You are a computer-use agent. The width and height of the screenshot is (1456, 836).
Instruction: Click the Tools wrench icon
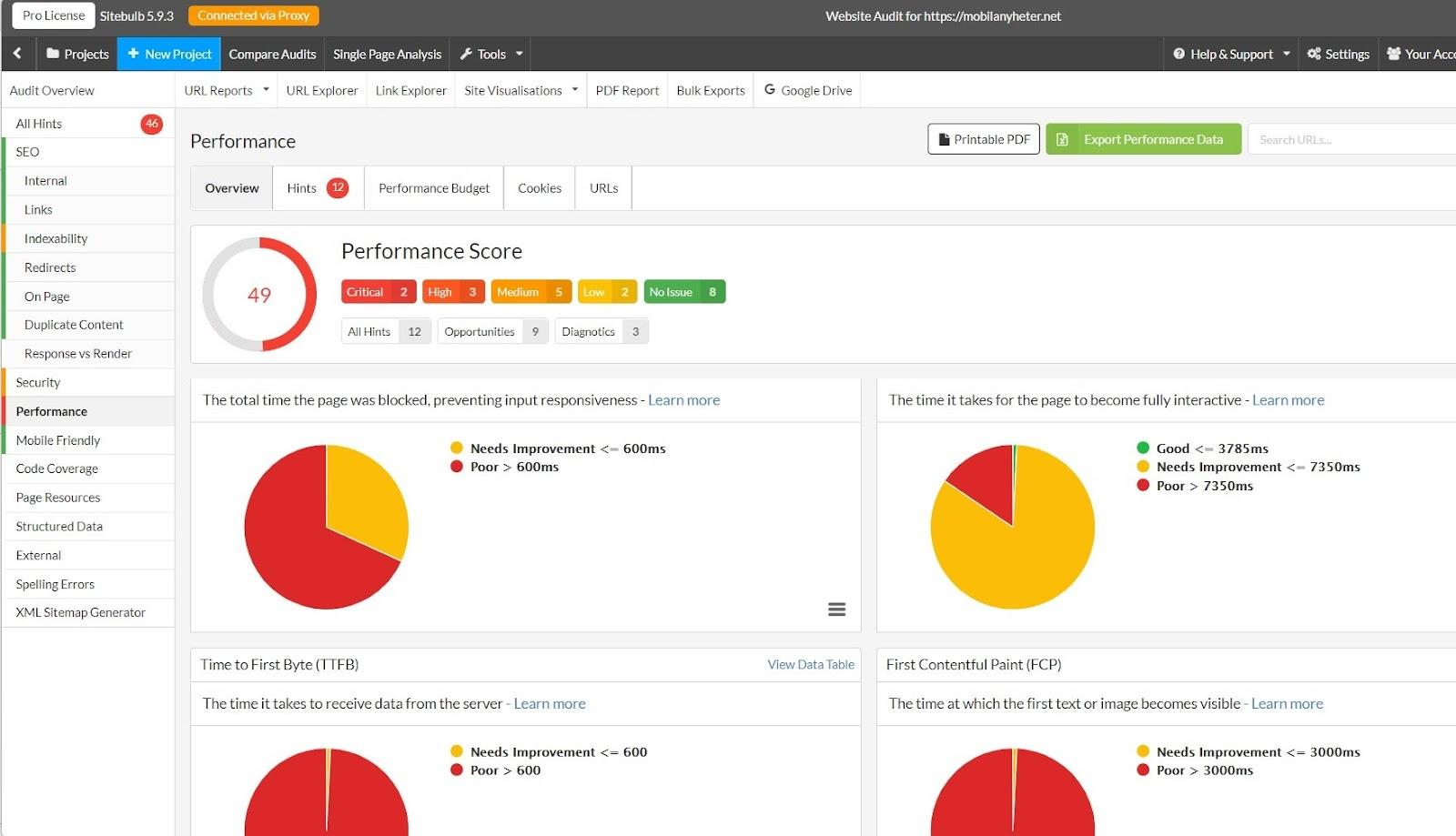pos(466,54)
